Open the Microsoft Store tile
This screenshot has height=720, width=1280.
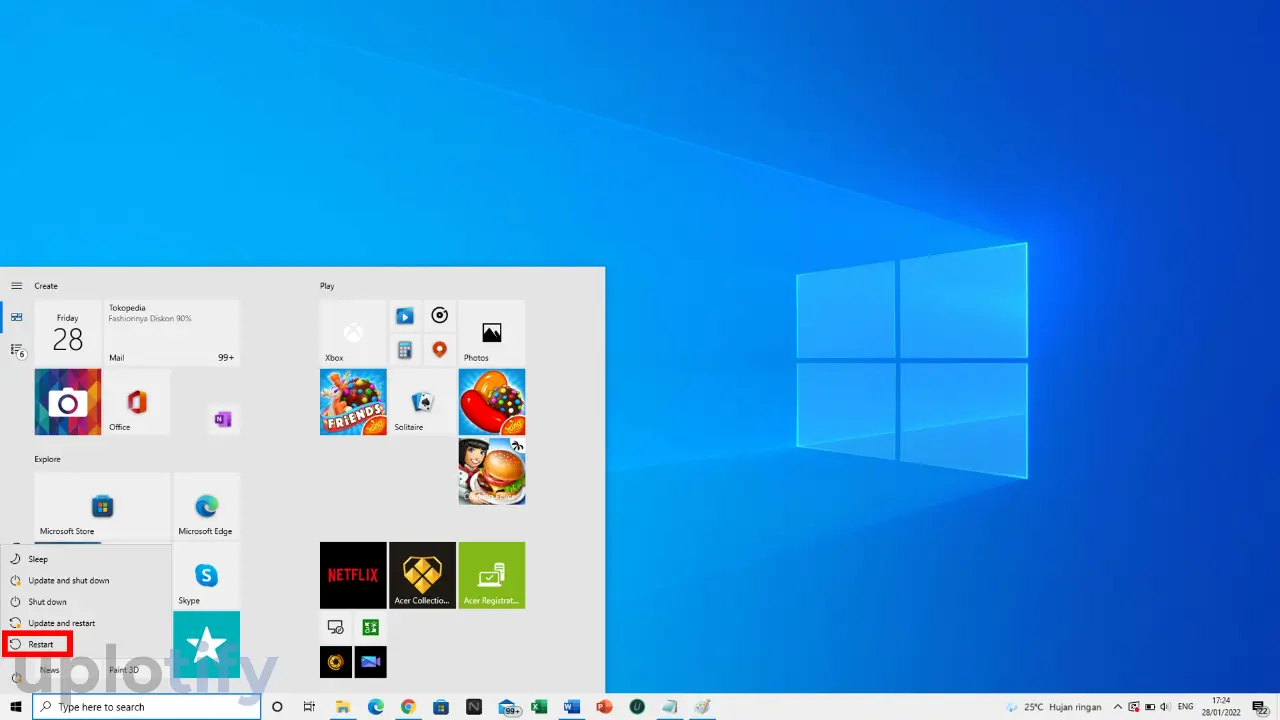pos(102,506)
